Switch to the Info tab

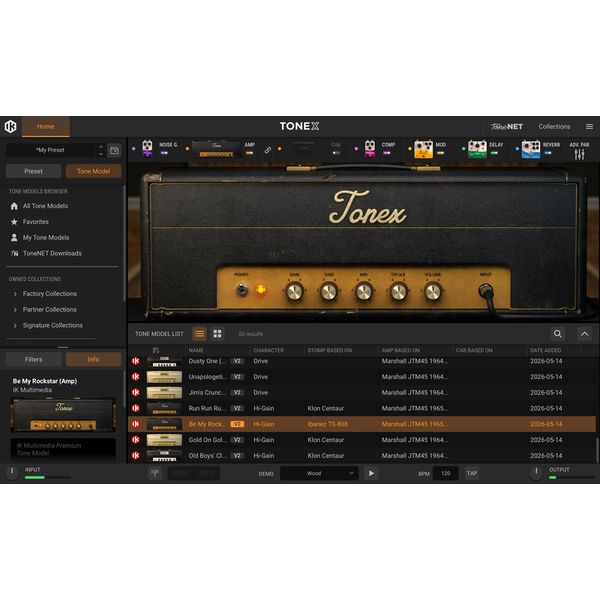pos(93,359)
